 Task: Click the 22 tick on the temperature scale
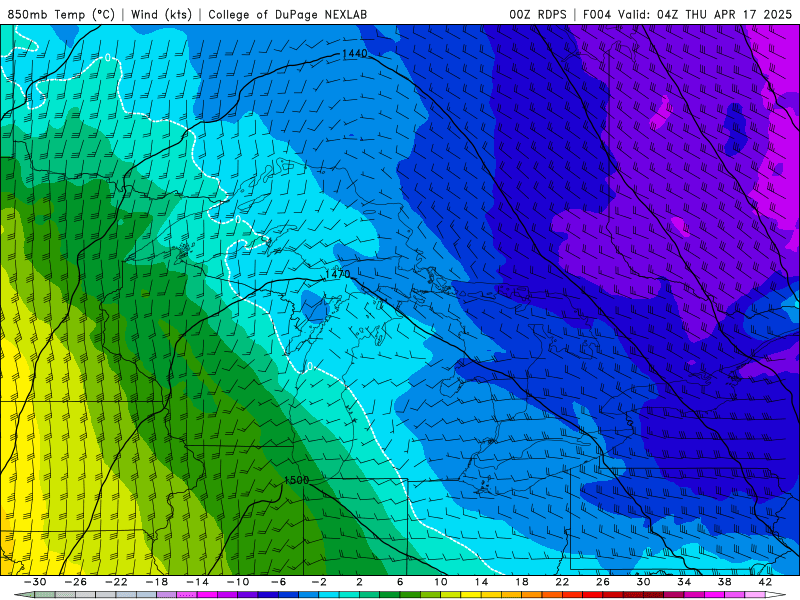point(562,582)
